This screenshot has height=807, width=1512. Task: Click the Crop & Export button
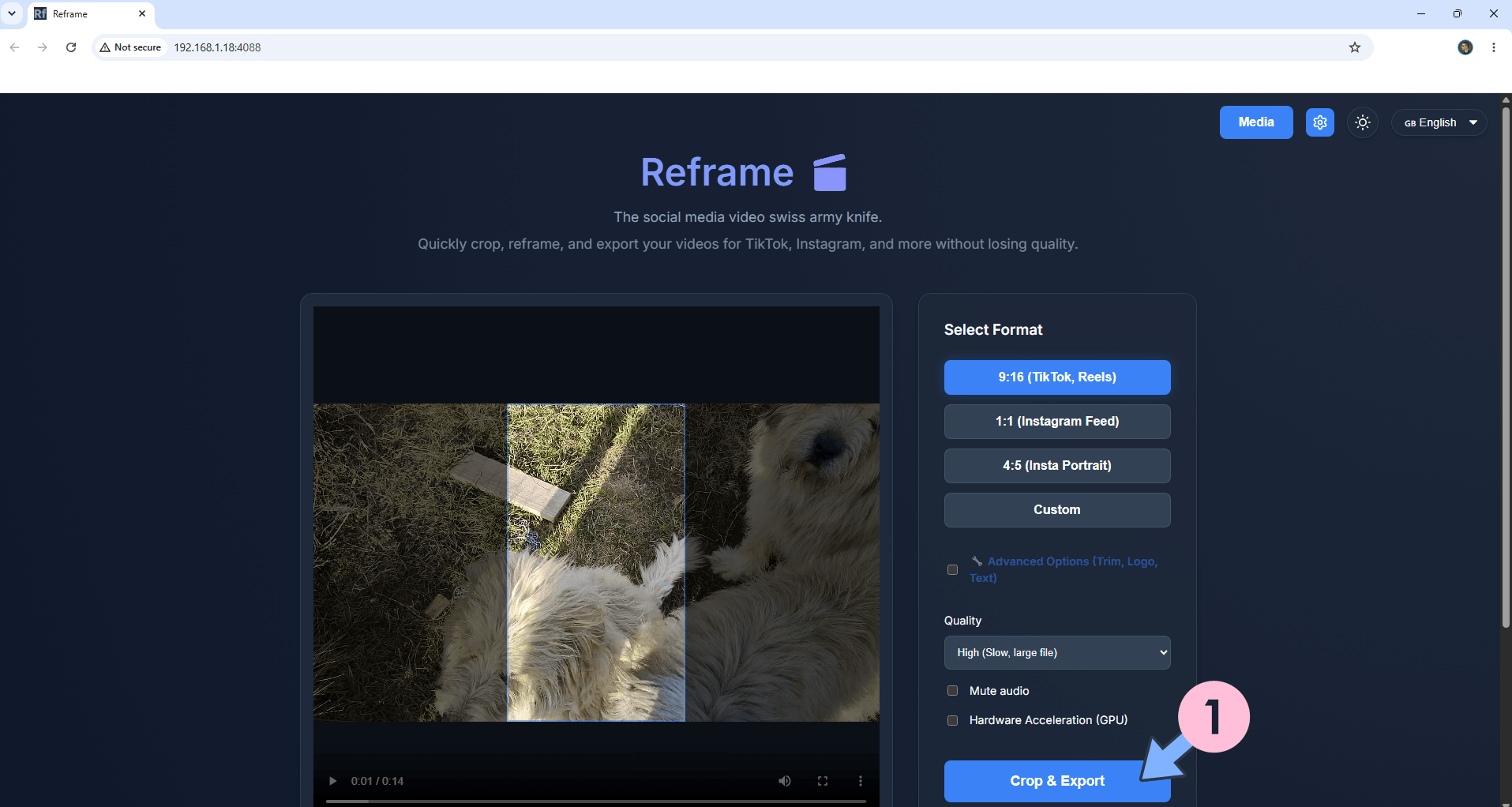click(x=1057, y=781)
